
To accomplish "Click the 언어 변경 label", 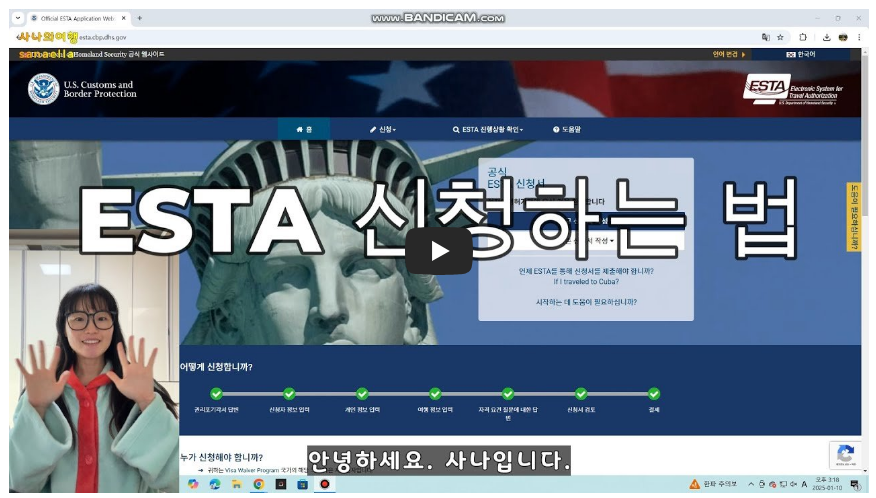I will tap(725, 54).
